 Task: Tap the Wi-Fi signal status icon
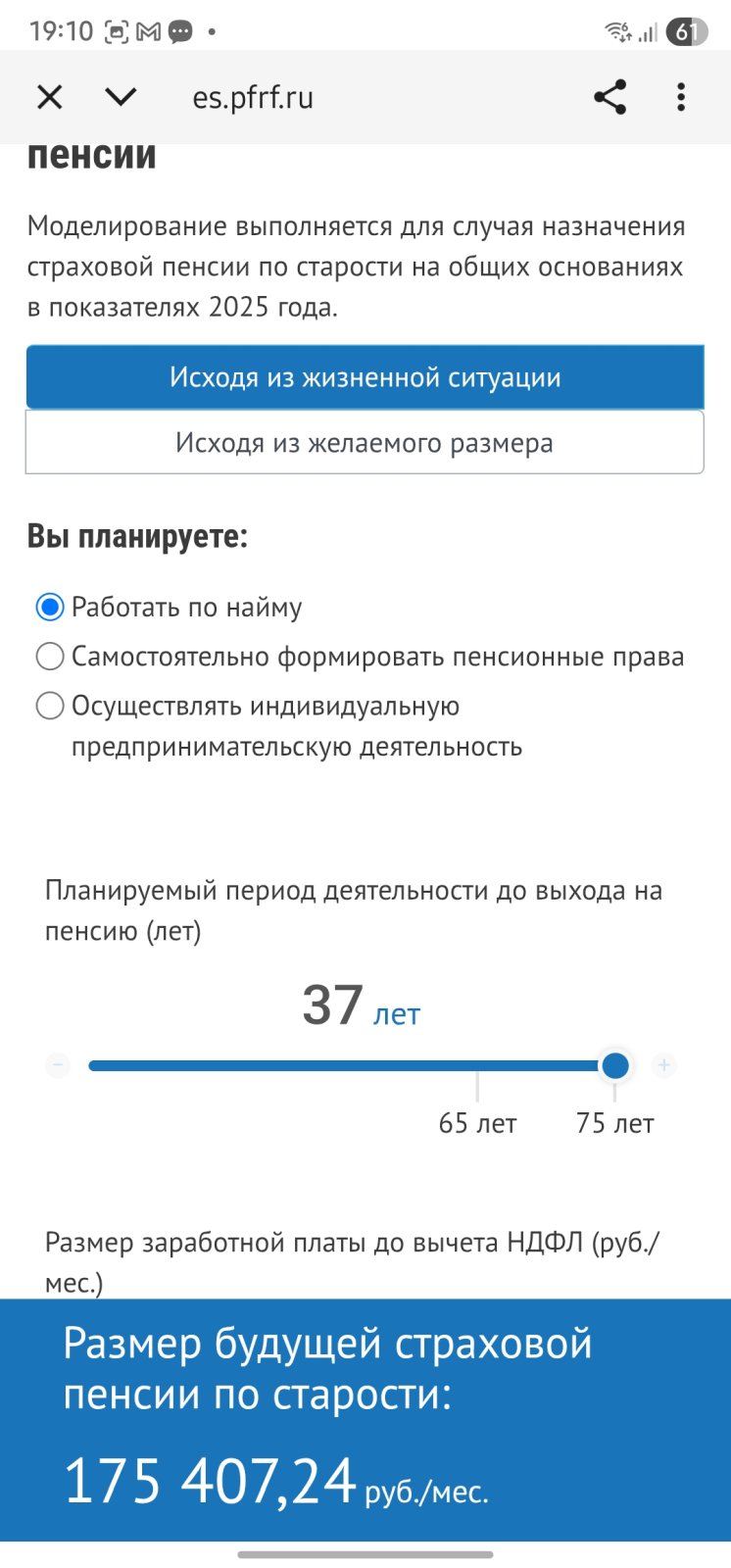point(618,32)
